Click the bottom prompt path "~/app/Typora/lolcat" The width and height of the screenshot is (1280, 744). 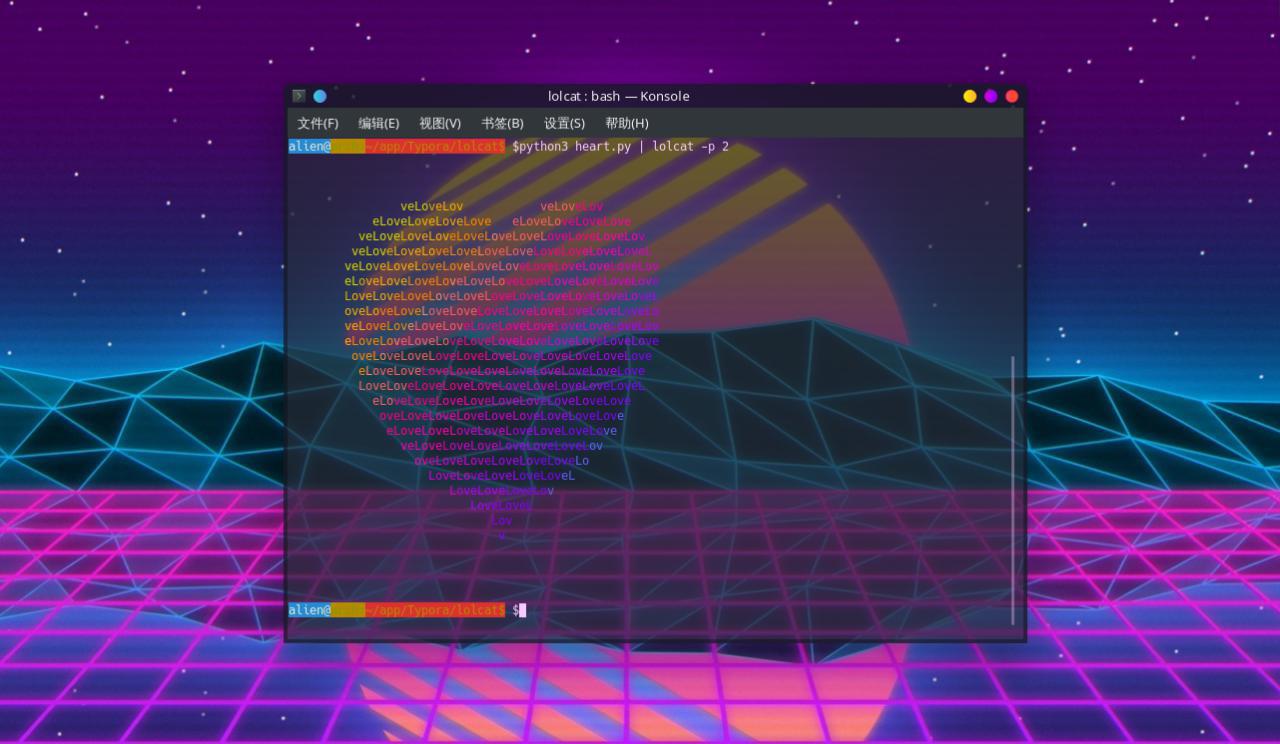point(431,610)
